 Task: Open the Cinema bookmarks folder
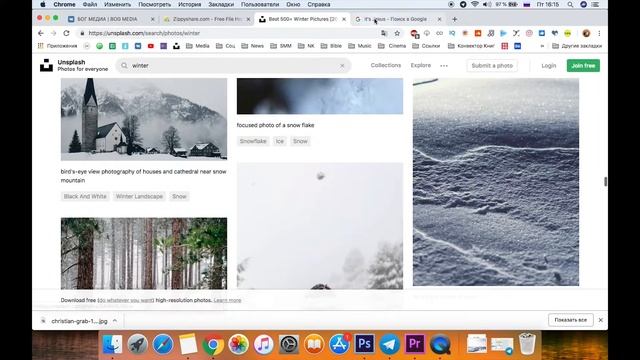(392, 46)
